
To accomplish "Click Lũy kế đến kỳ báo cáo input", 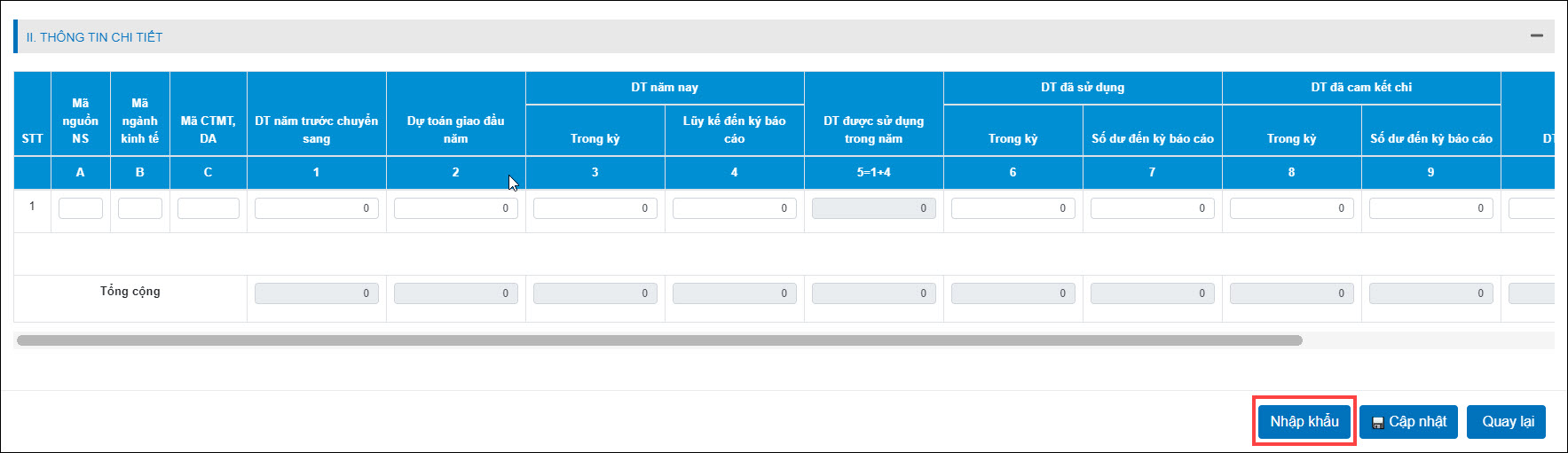I will (x=735, y=208).
